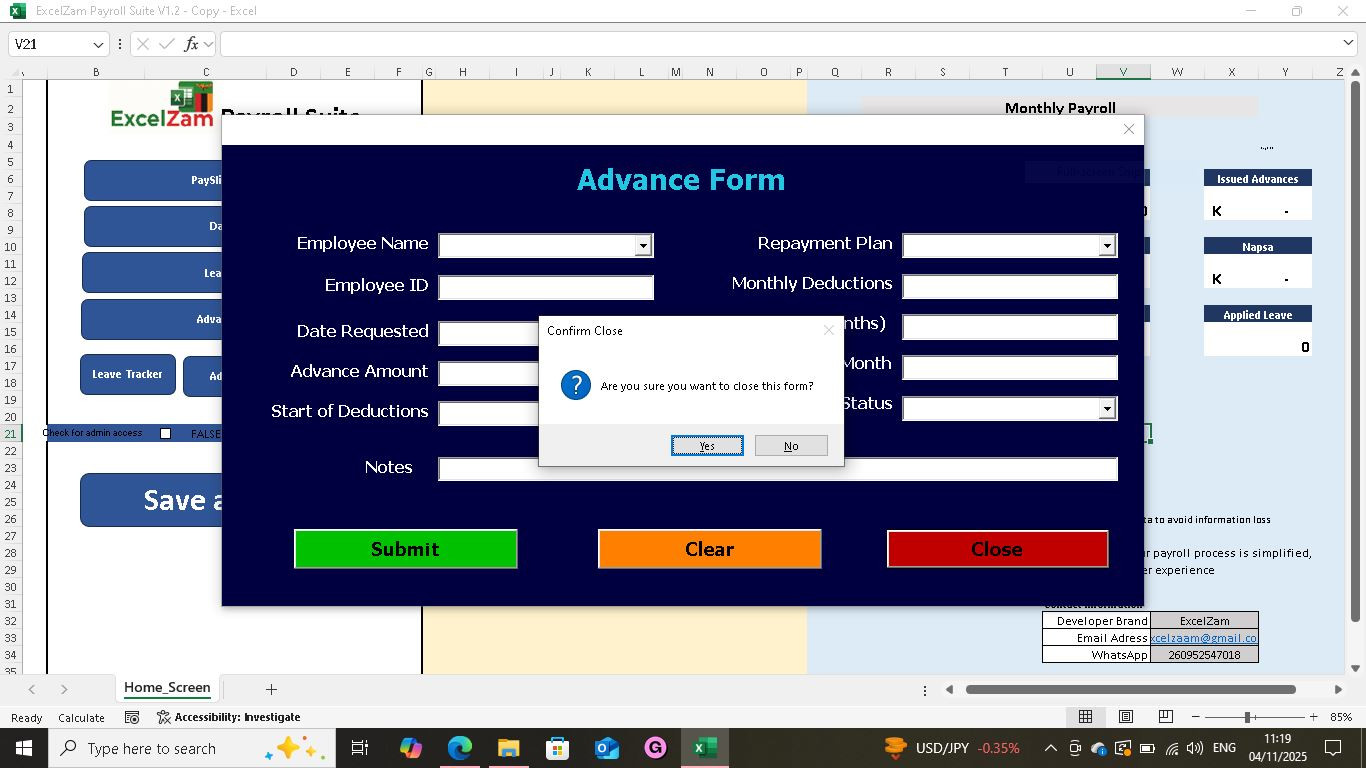Image resolution: width=1366 pixels, height=768 pixels.
Task: Open the Name Box dropdown
Action: click(98, 44)
